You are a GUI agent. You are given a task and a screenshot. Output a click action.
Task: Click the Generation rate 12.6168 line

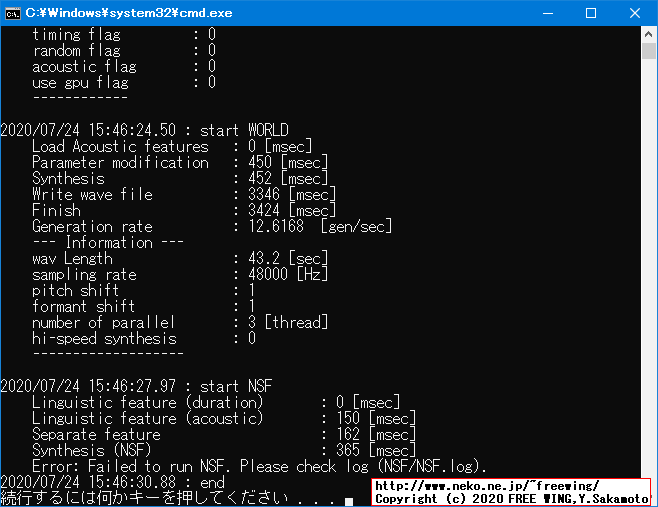[x=211, y=226]
